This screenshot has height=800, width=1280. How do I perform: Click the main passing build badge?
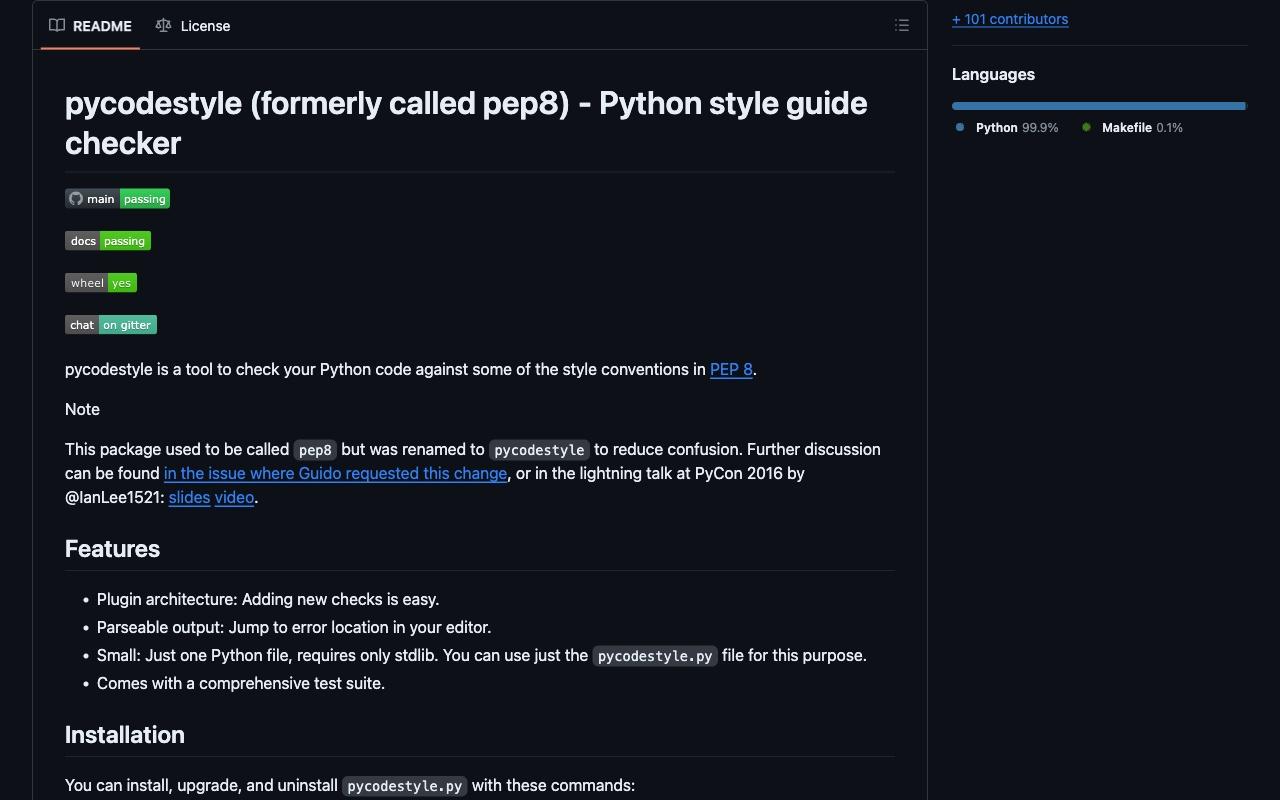coord(117,199)
